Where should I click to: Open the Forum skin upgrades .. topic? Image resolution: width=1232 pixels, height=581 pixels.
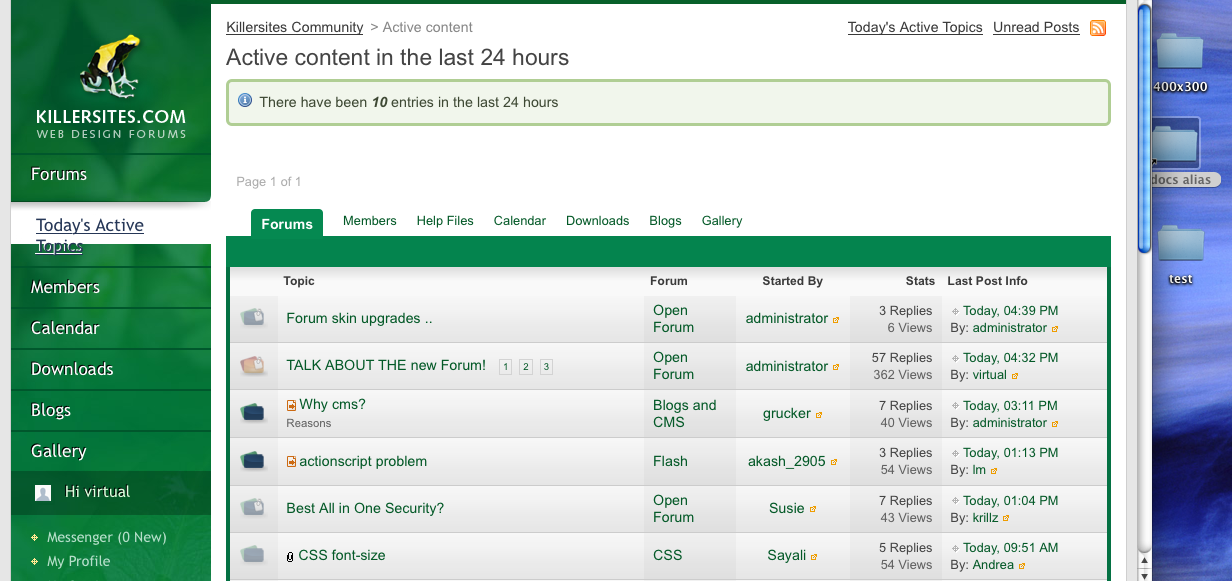(359, 319)
